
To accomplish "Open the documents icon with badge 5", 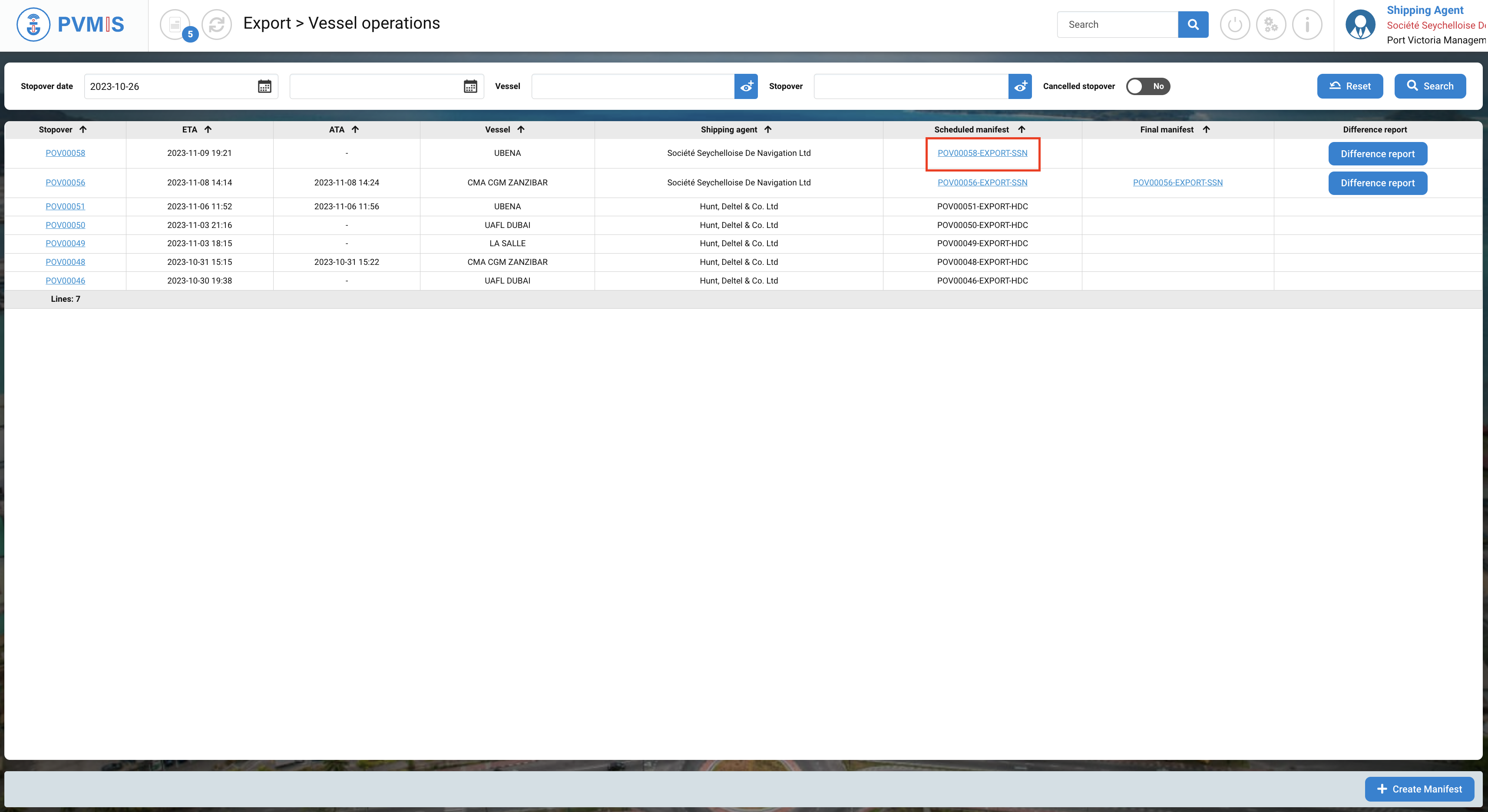I will (175, 24).
